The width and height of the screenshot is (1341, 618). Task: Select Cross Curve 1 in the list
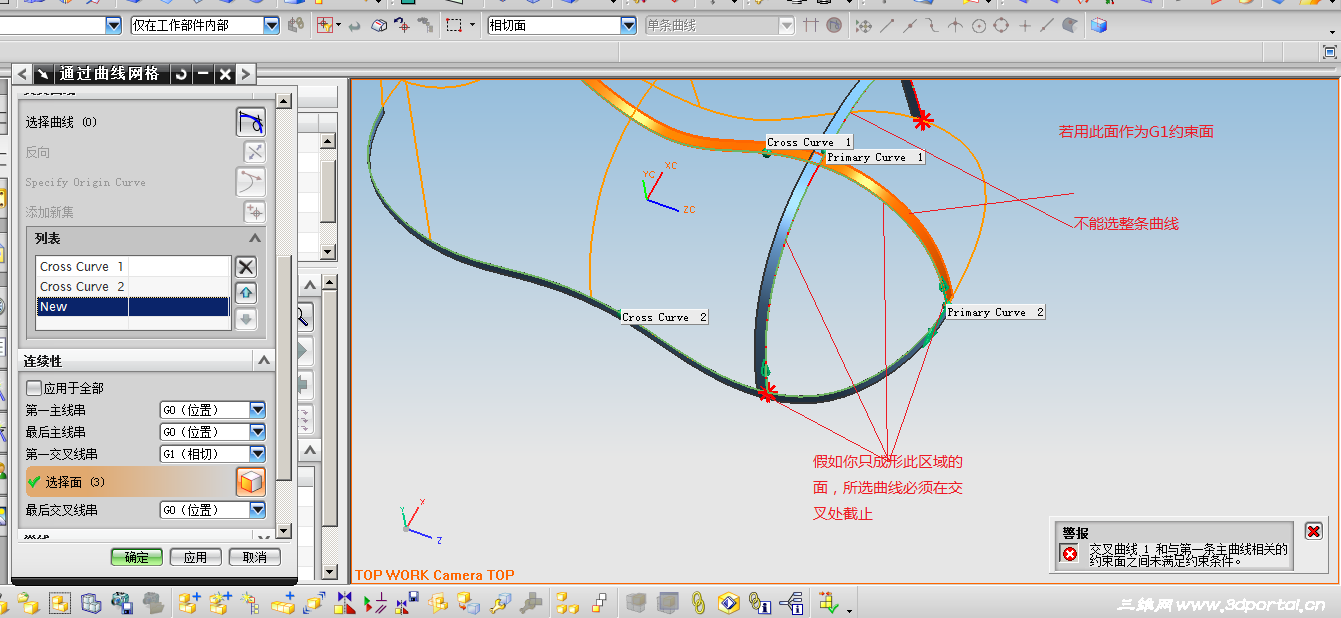pos(133,267)
